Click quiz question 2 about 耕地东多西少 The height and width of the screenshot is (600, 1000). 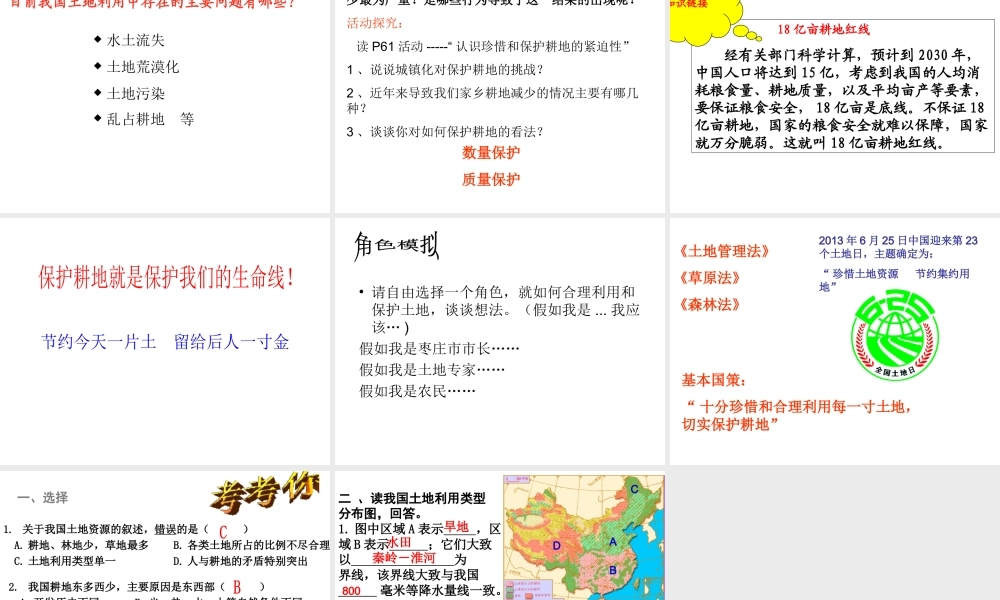(136, 587)
